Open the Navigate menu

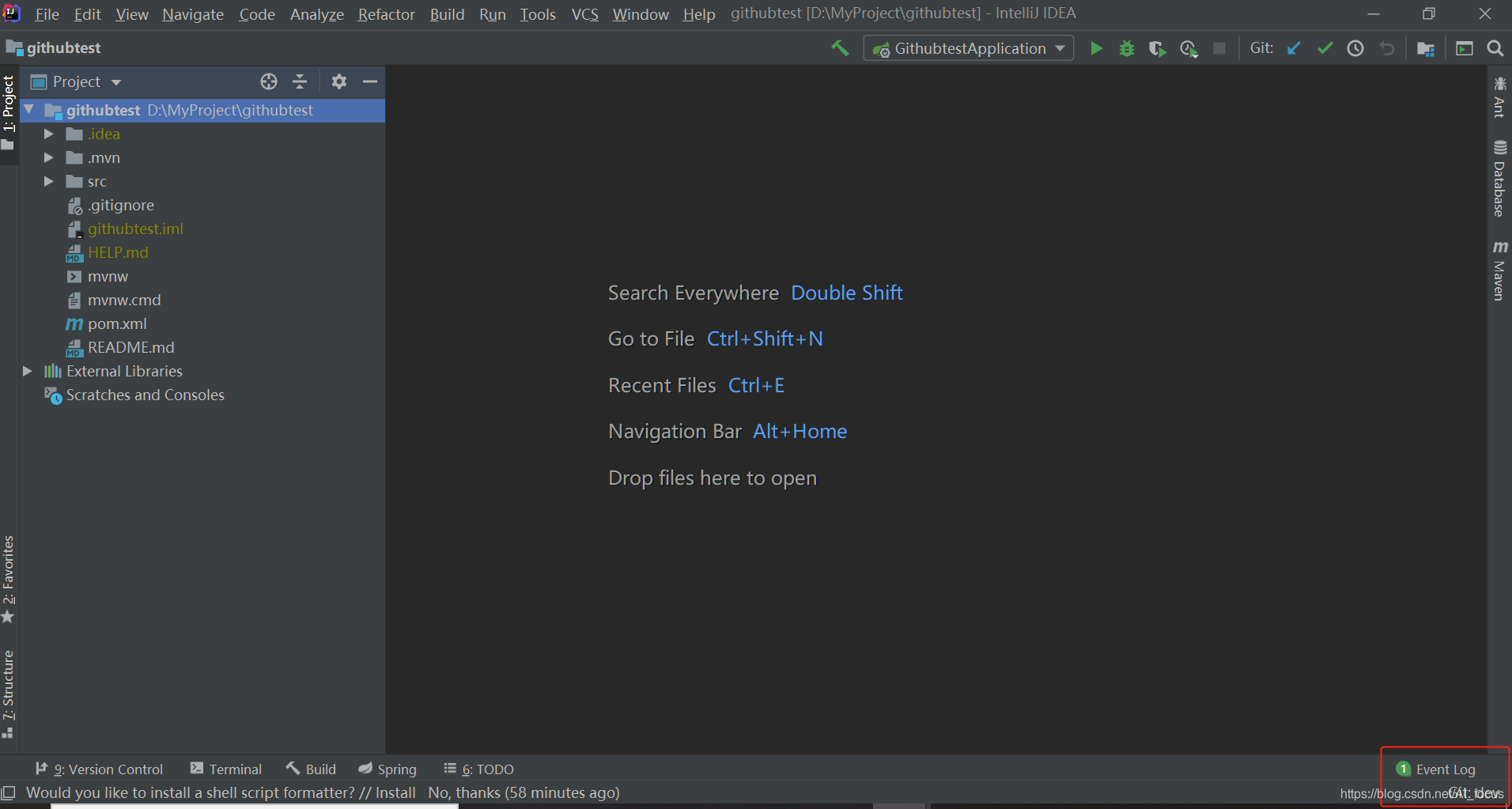193,14
